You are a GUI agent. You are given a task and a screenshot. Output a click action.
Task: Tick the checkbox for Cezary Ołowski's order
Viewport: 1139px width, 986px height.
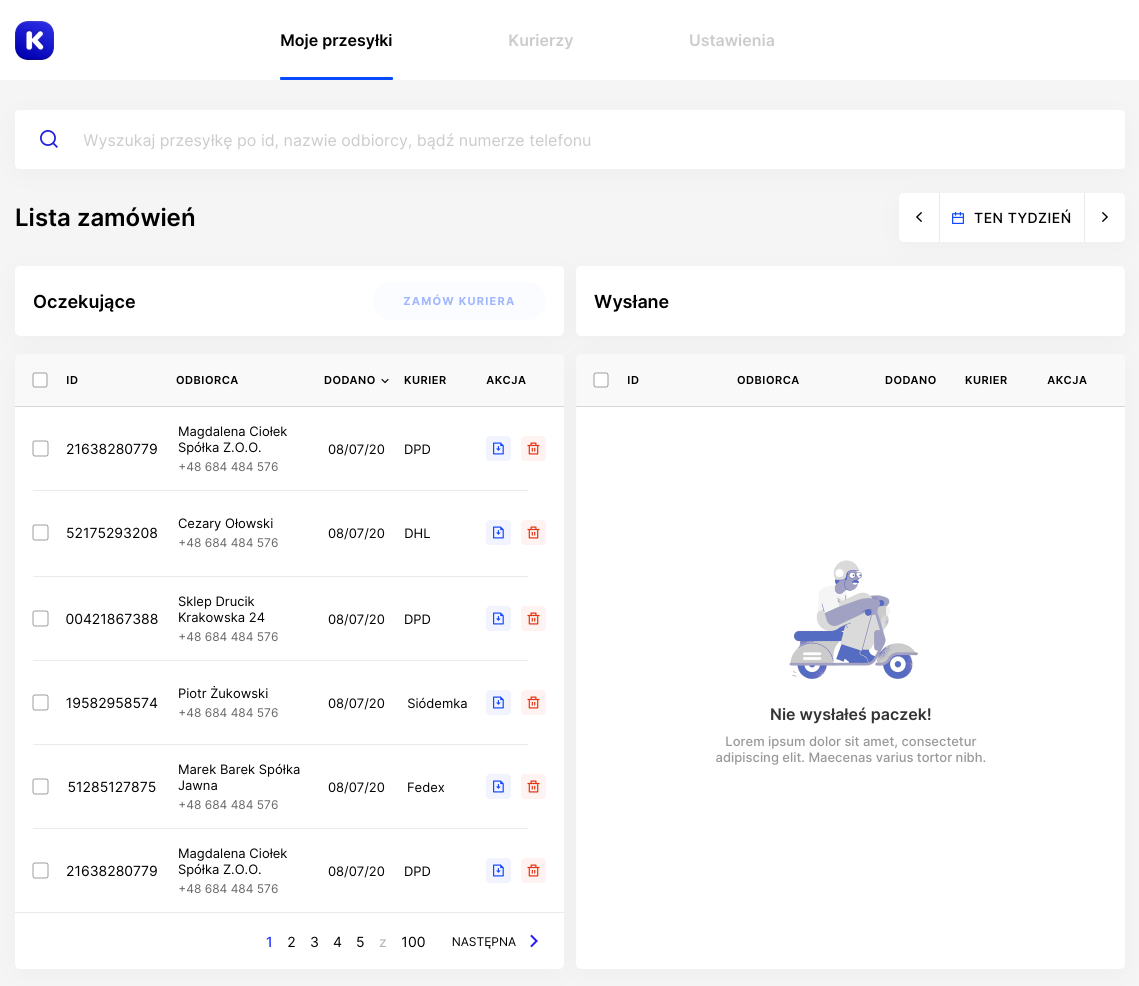(40, 533)
